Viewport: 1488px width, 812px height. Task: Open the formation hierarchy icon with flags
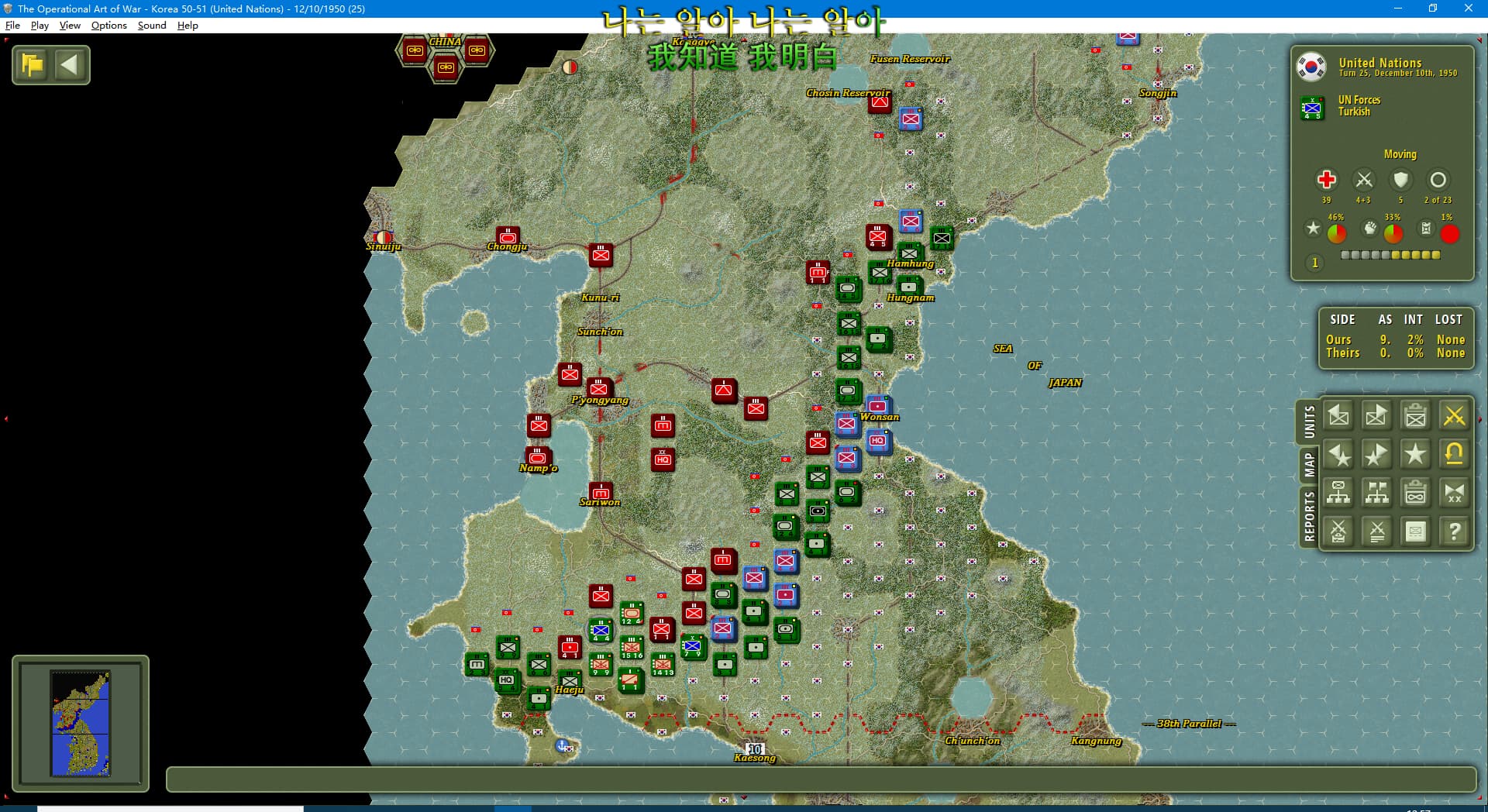point(1376,493)
